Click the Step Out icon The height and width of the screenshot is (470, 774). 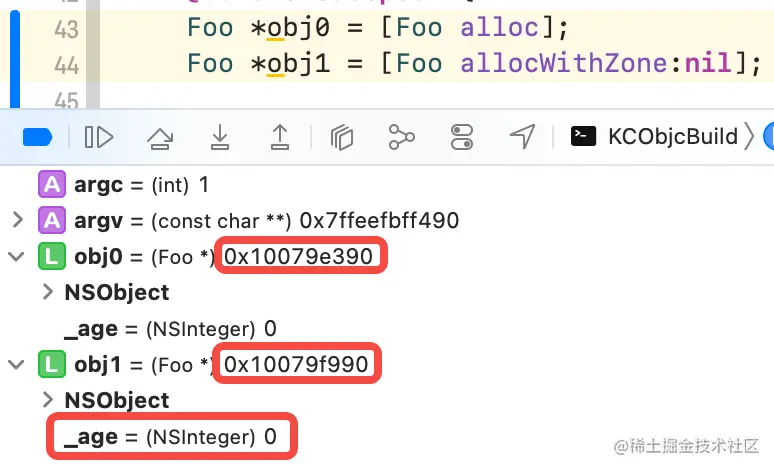(281, 137)
